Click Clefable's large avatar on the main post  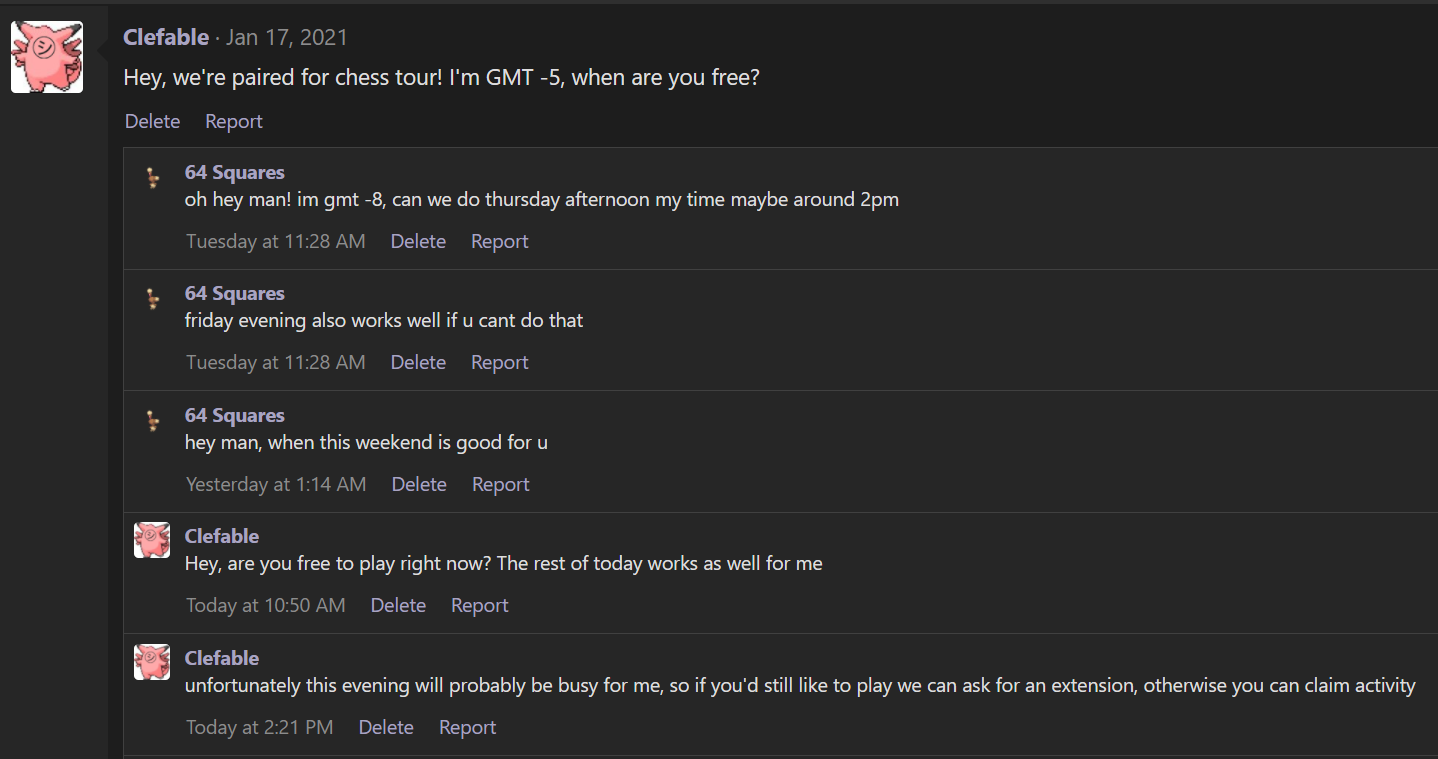[46, 57]
